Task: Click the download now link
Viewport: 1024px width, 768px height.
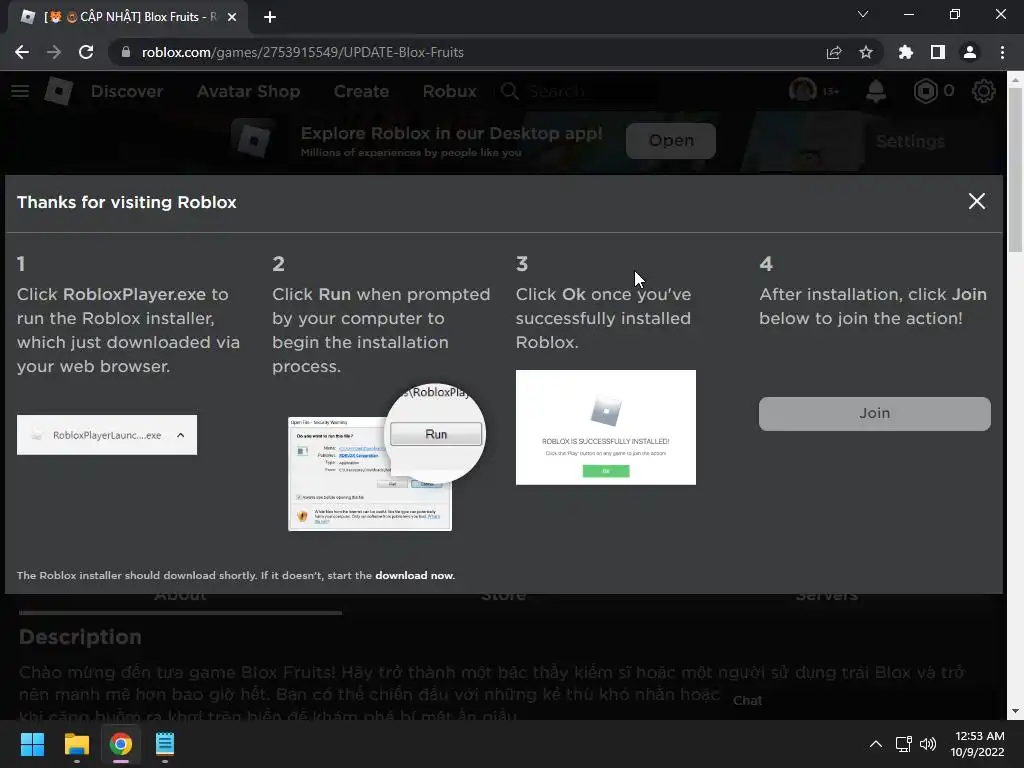Action: coord(414,575)
